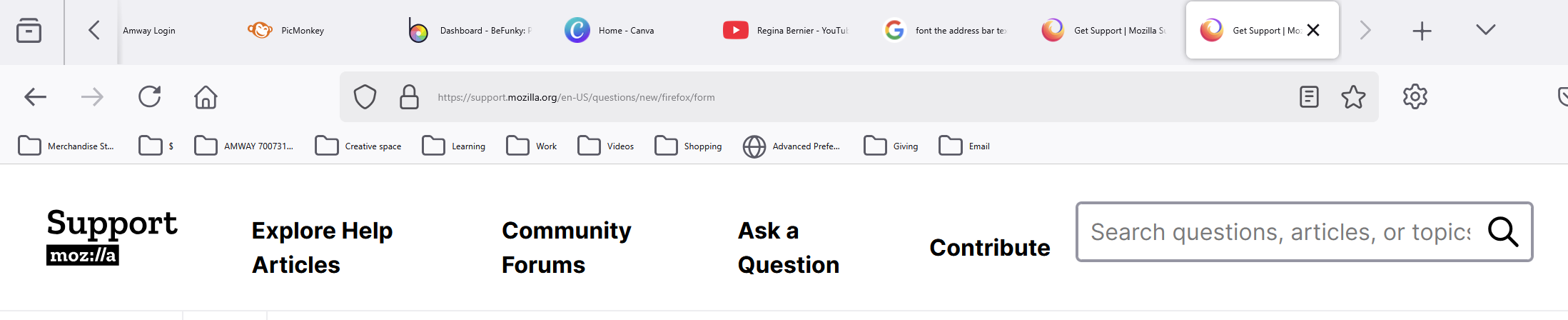Go back to the previous page

(x=35, y=96)
